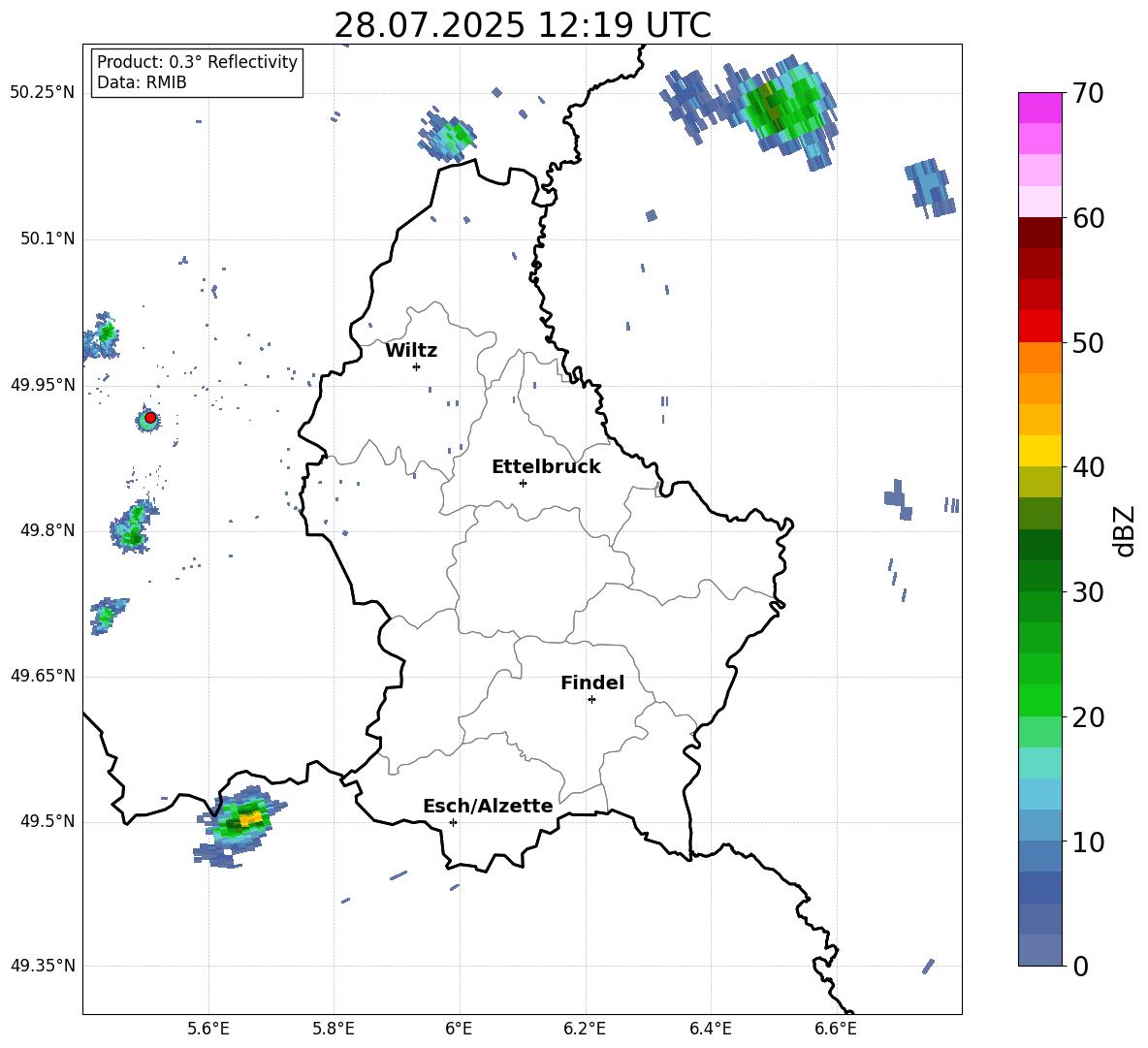Click the 50.1°N latitude label
The height and width of the screenshot is (1048, 1148).
coord(48,239)
